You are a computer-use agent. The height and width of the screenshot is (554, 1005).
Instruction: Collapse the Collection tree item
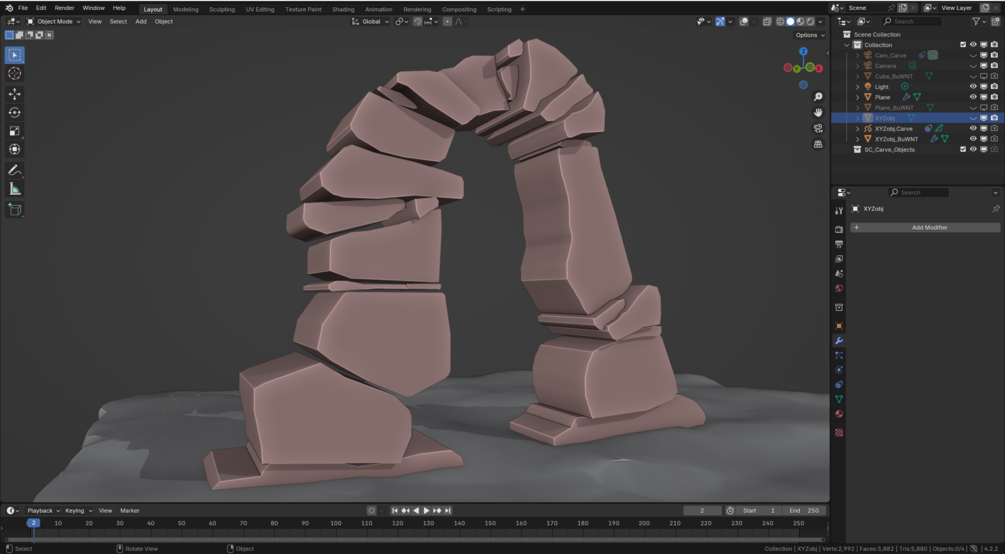(x=847, y=45)
